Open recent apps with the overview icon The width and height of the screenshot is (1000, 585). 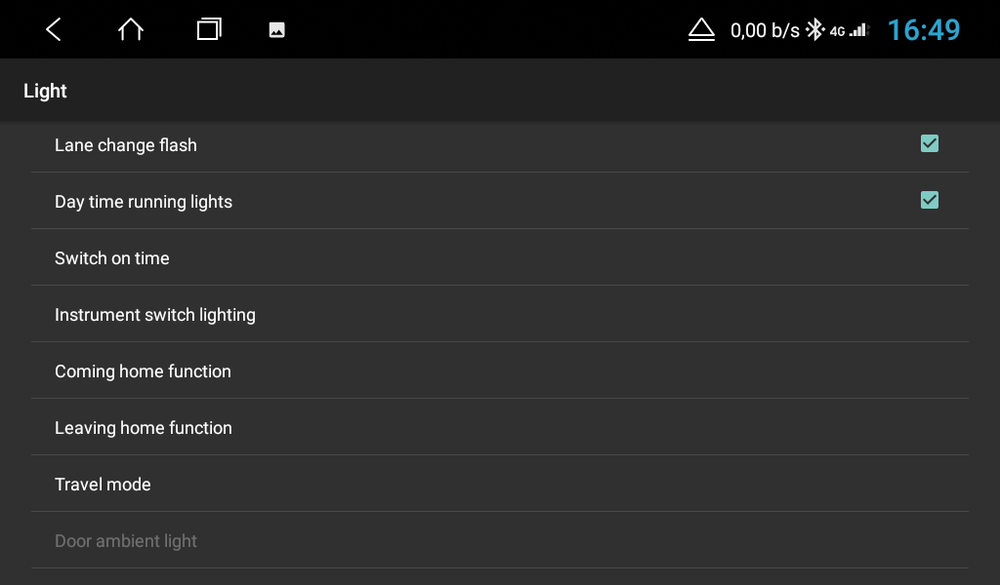(209, 29)
